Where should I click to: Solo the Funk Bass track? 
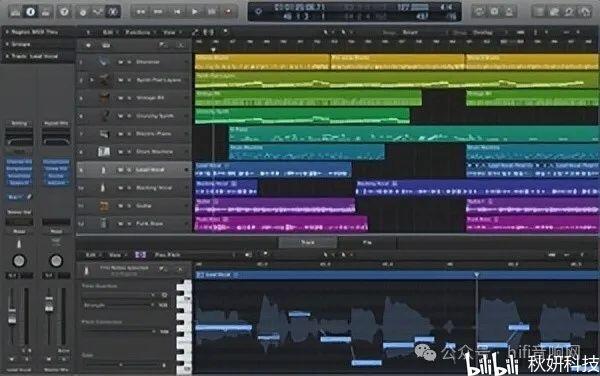point(129,223)
